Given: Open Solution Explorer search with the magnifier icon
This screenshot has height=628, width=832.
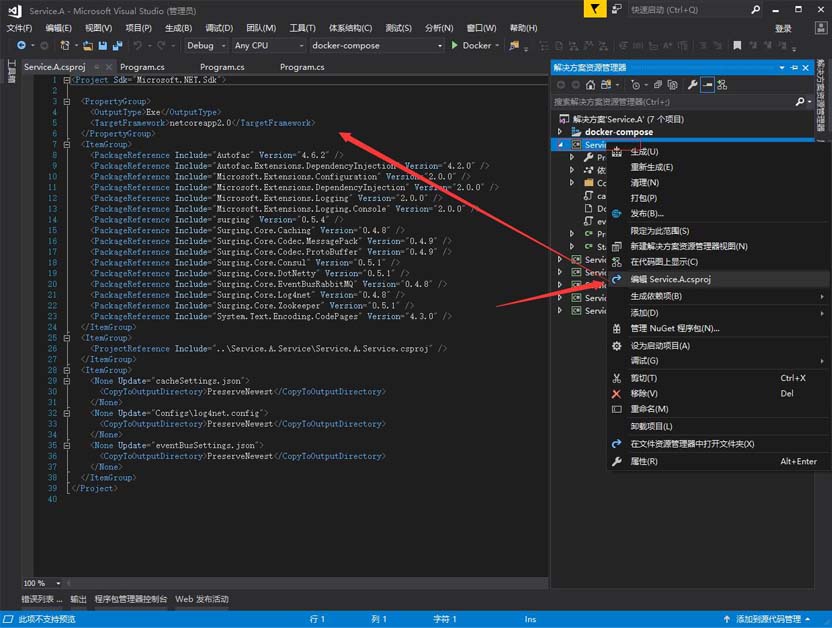Looking at the screenshot, I should (x=800, y=100).
